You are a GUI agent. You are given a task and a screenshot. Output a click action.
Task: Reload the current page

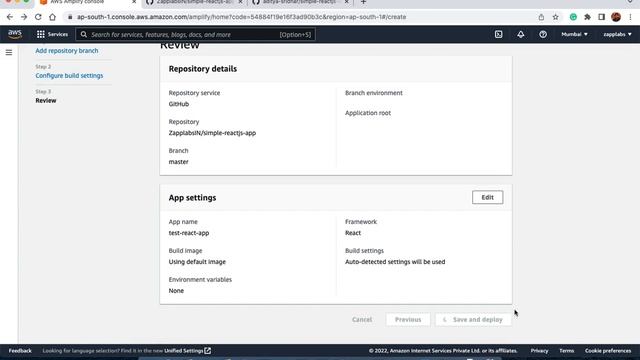(x=38, y=17)
